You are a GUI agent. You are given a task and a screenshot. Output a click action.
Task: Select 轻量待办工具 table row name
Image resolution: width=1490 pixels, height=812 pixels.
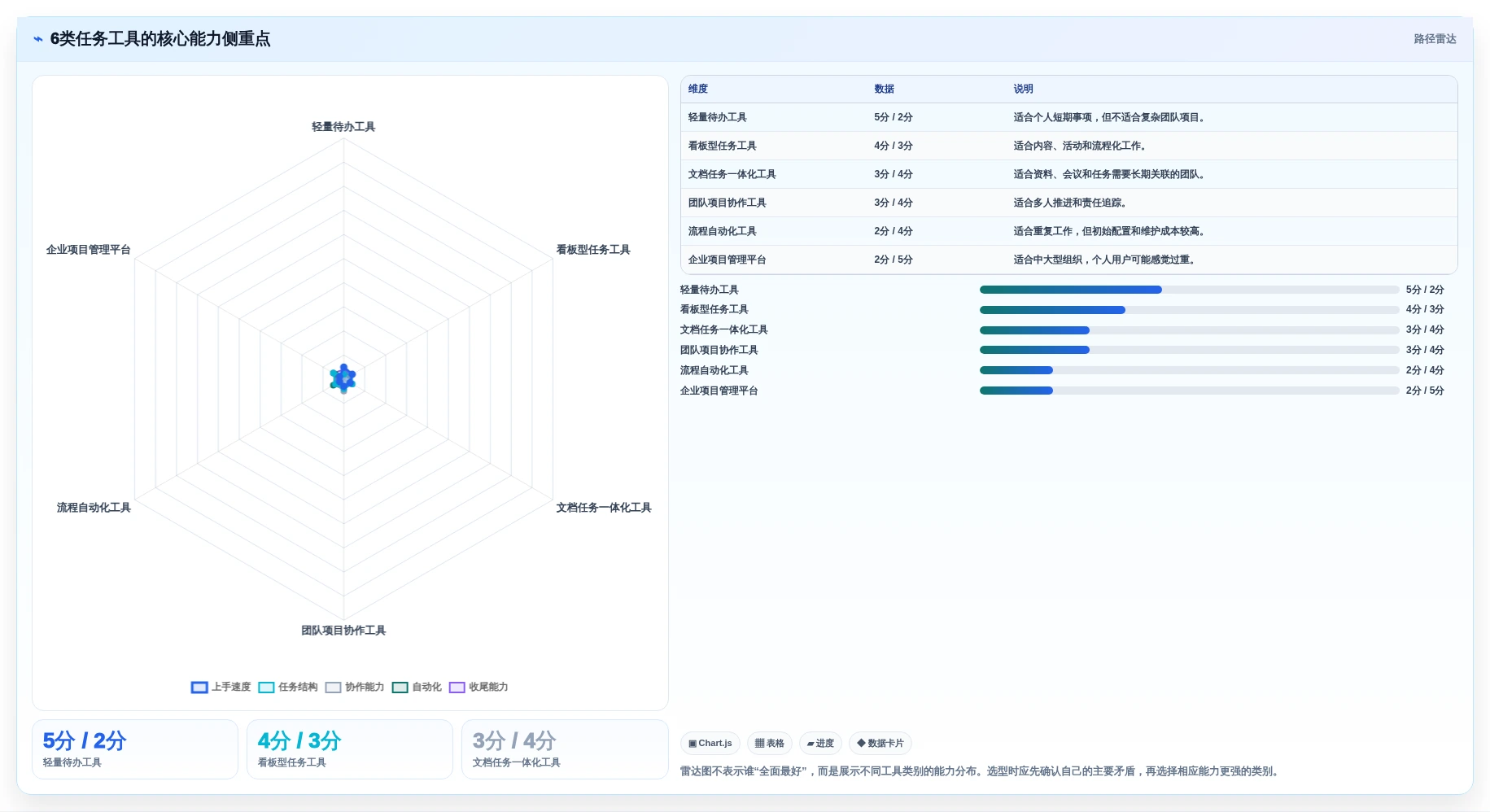pos(718,117)
